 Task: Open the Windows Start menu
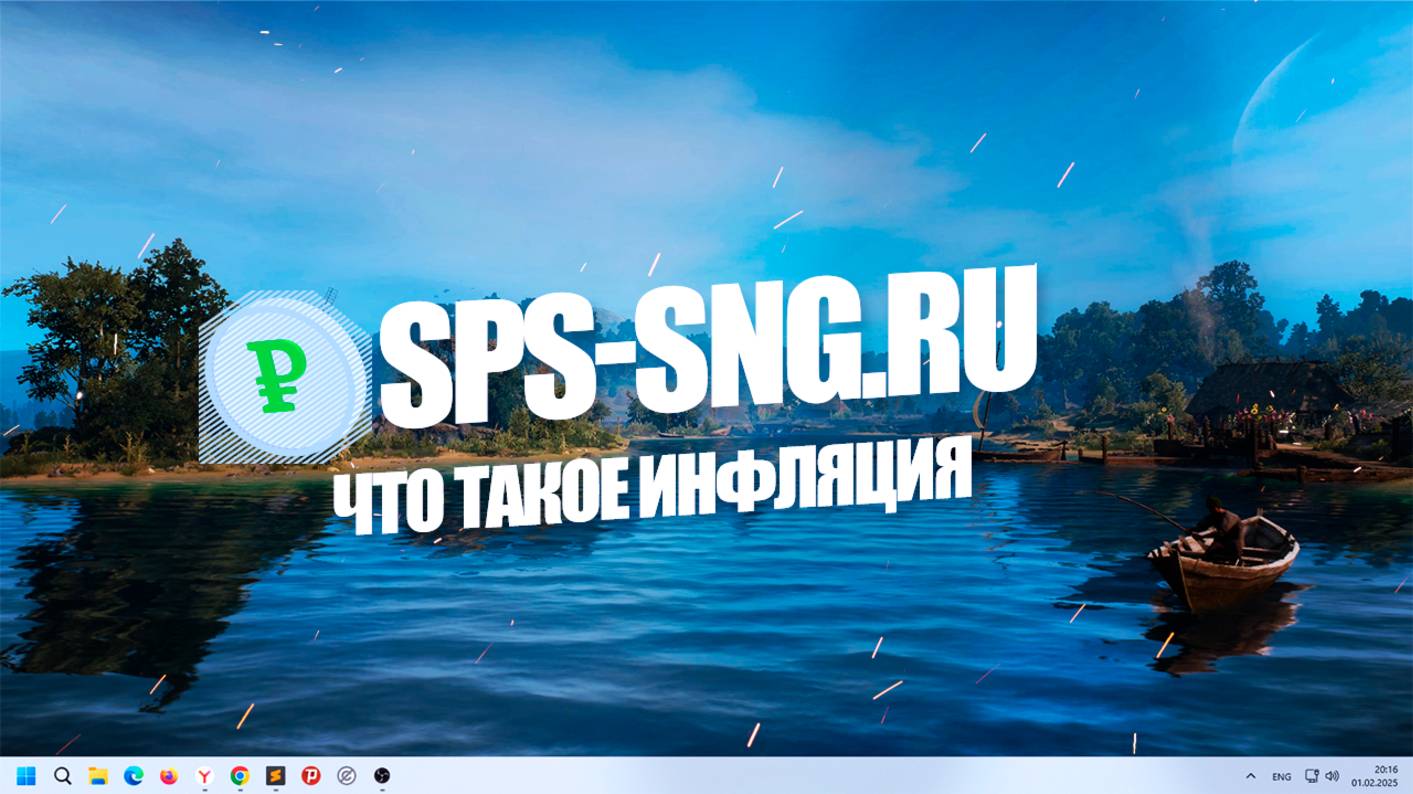[x=26, y=776]
